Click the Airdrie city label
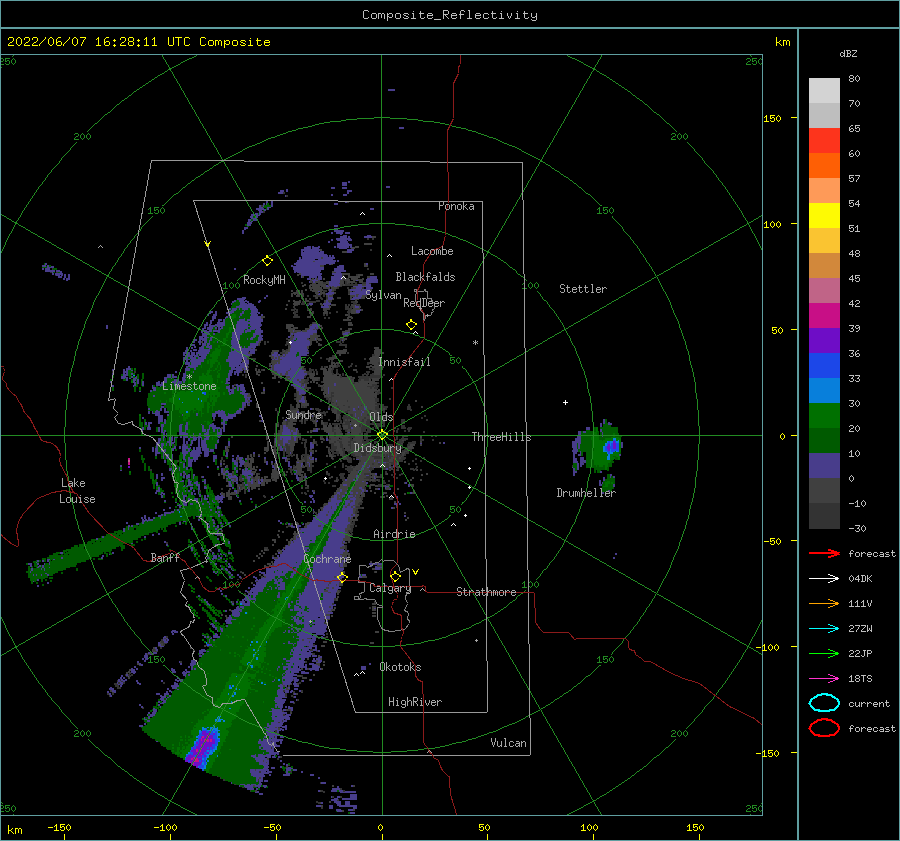Screen dimensions: 900x841 click(x=394, y=534)
